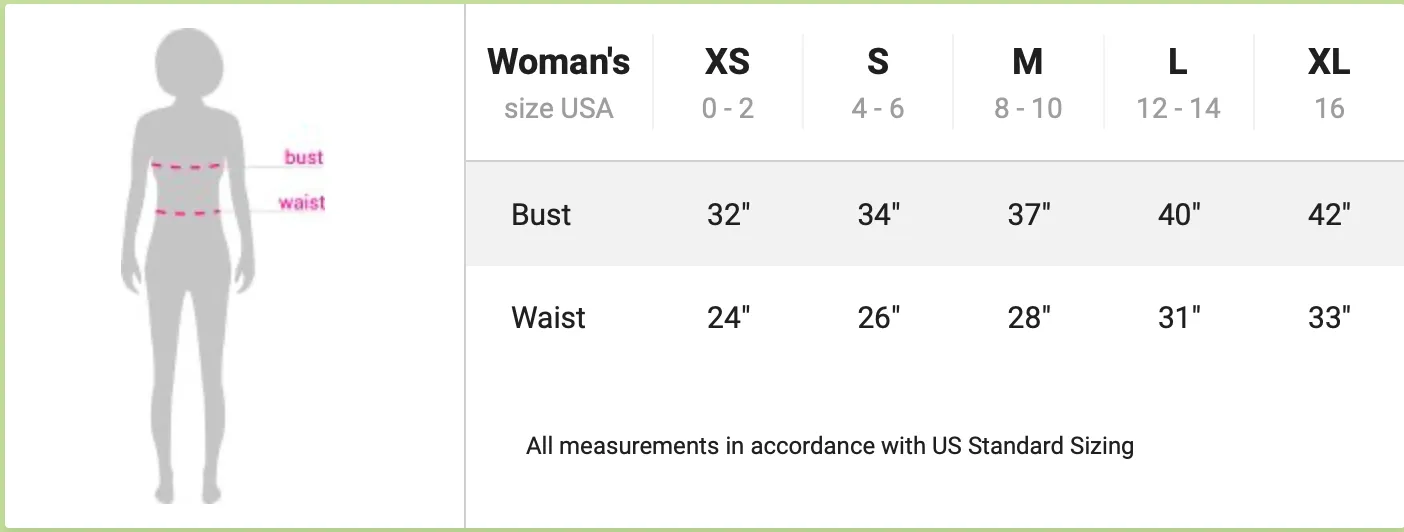Click the 32" bust value for XS

pyautogui.click(x=728, y=214)
